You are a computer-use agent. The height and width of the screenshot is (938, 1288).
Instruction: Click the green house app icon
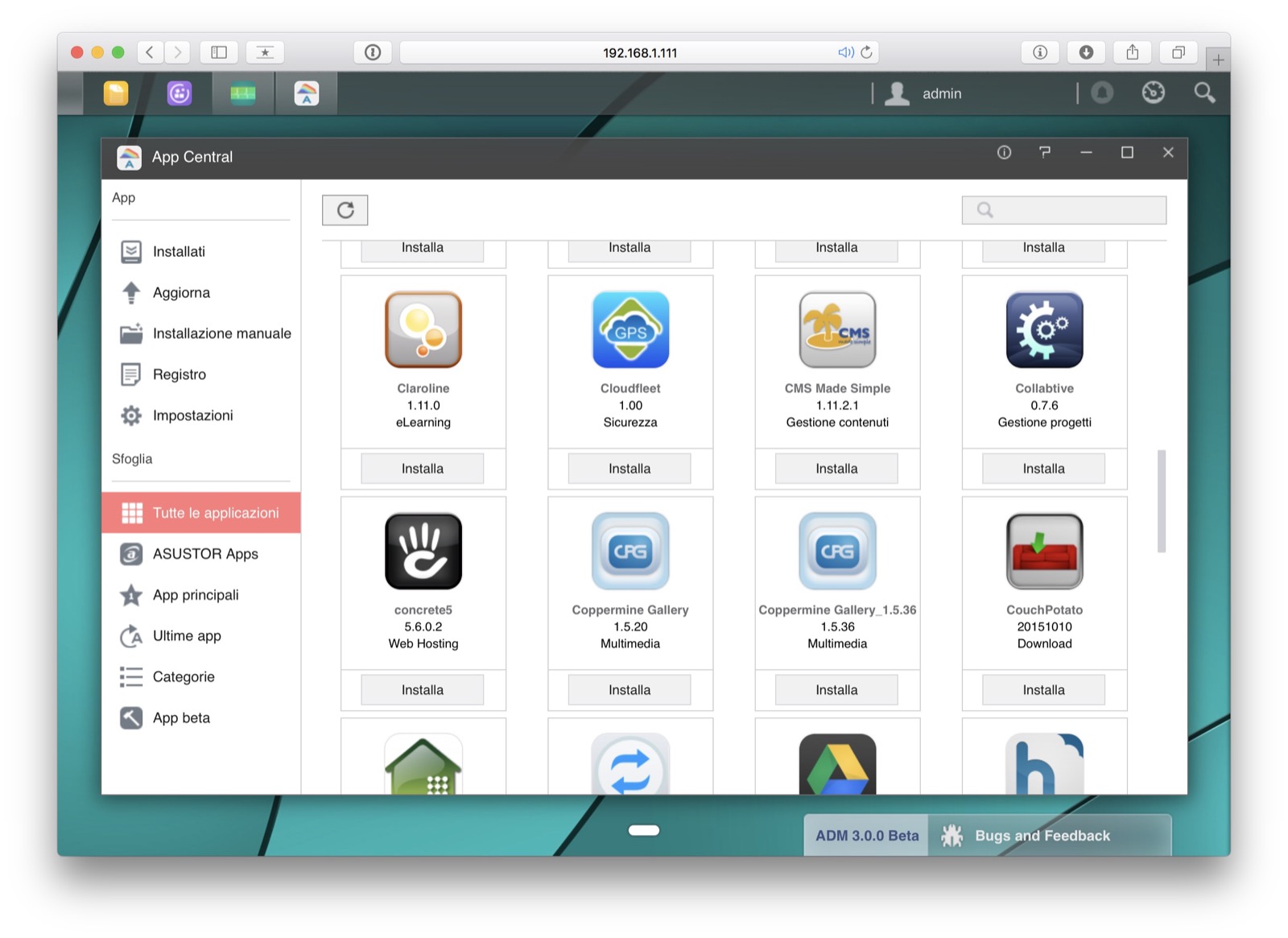pos(423,763)
